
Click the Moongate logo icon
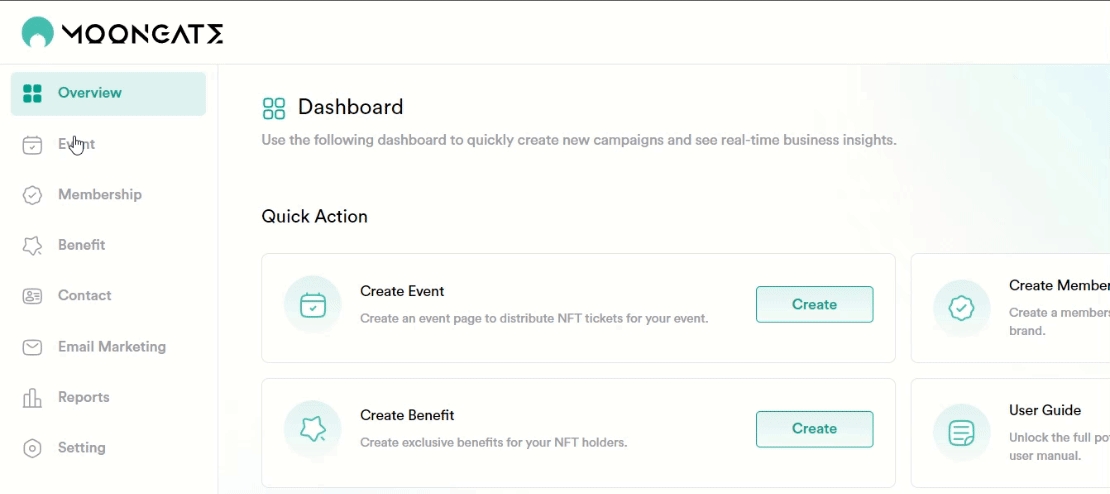click(38, 33)
